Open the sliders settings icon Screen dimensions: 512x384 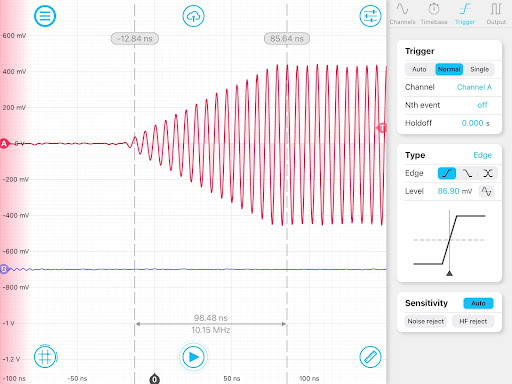coord(370,16)
